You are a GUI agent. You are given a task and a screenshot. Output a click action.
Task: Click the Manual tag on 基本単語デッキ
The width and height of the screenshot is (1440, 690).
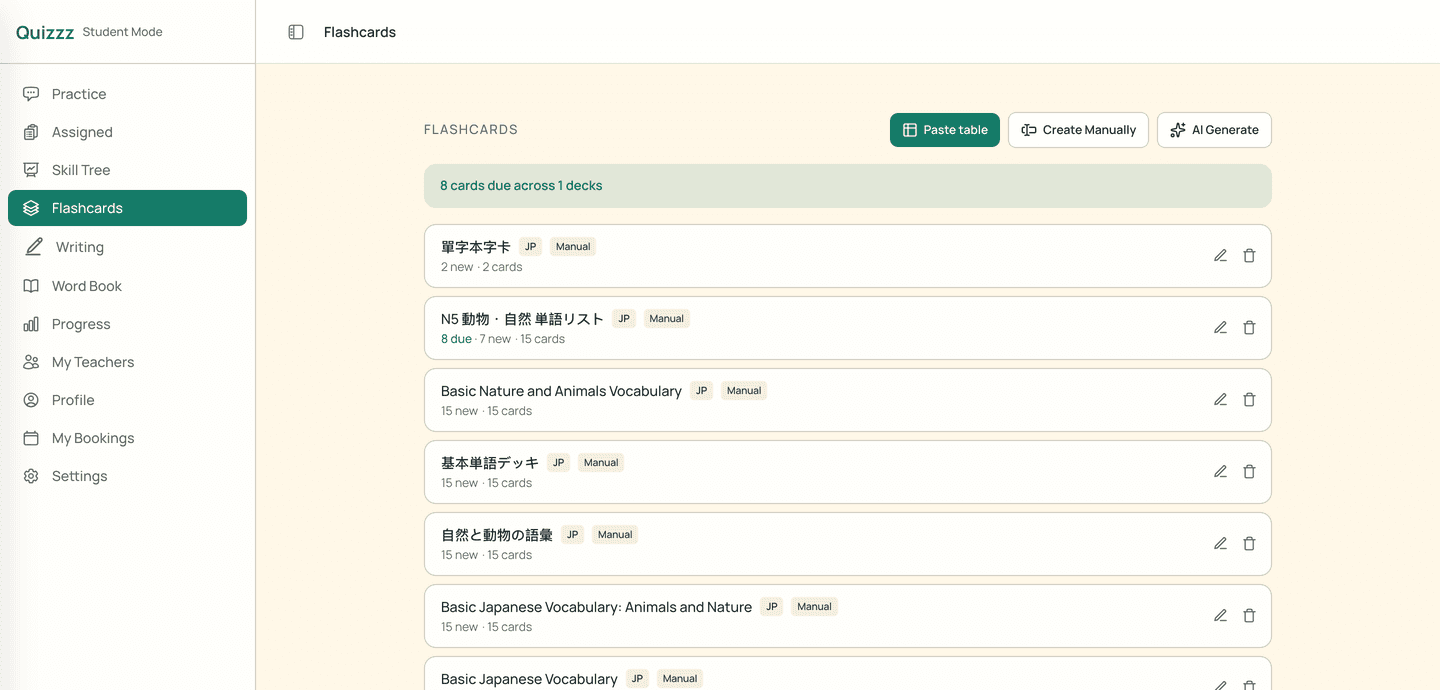tap(601, 463)
